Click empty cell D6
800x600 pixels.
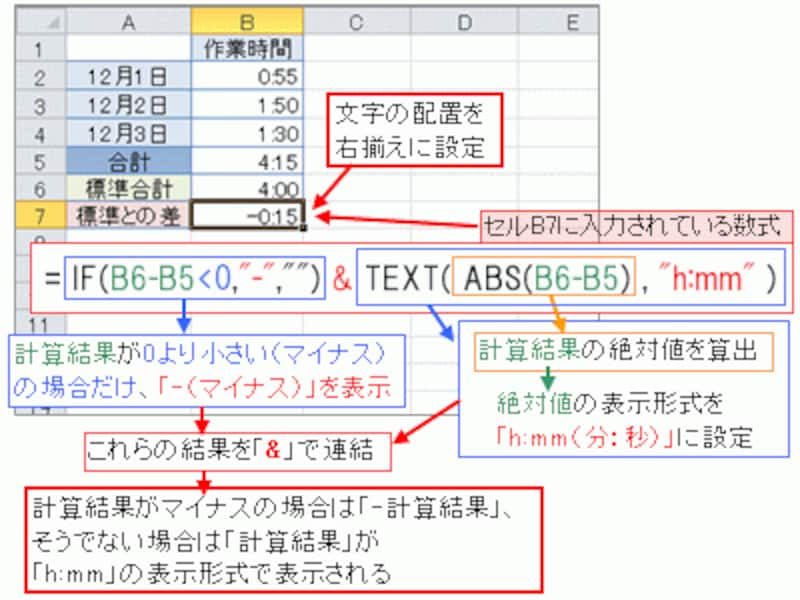(x=464, y=188)
